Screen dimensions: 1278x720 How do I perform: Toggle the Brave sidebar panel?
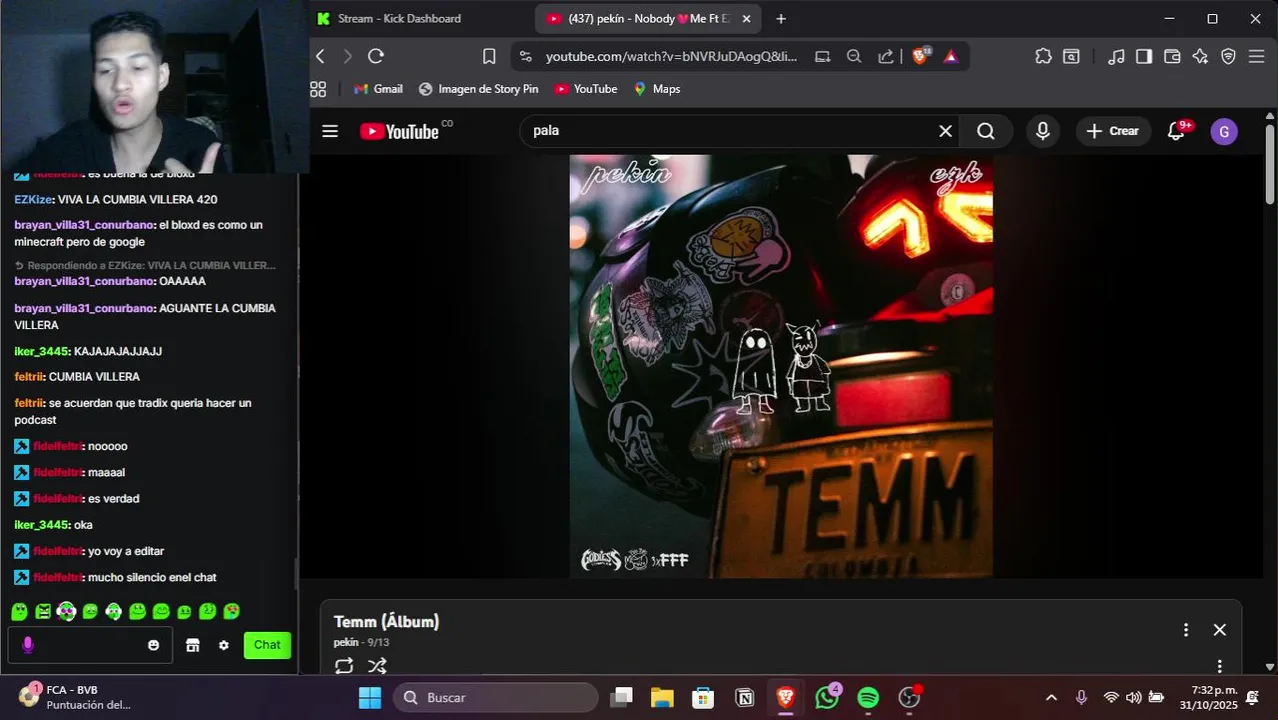pyautogui.click(x=1144, y=56)
